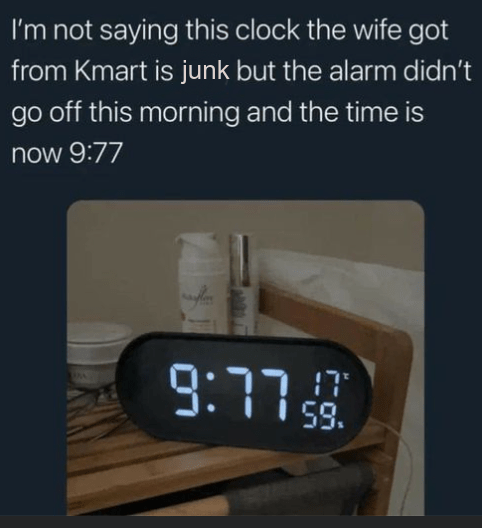The image size is (482, 528).
Task: Open the attached clock photo
Action: (246, 358)
